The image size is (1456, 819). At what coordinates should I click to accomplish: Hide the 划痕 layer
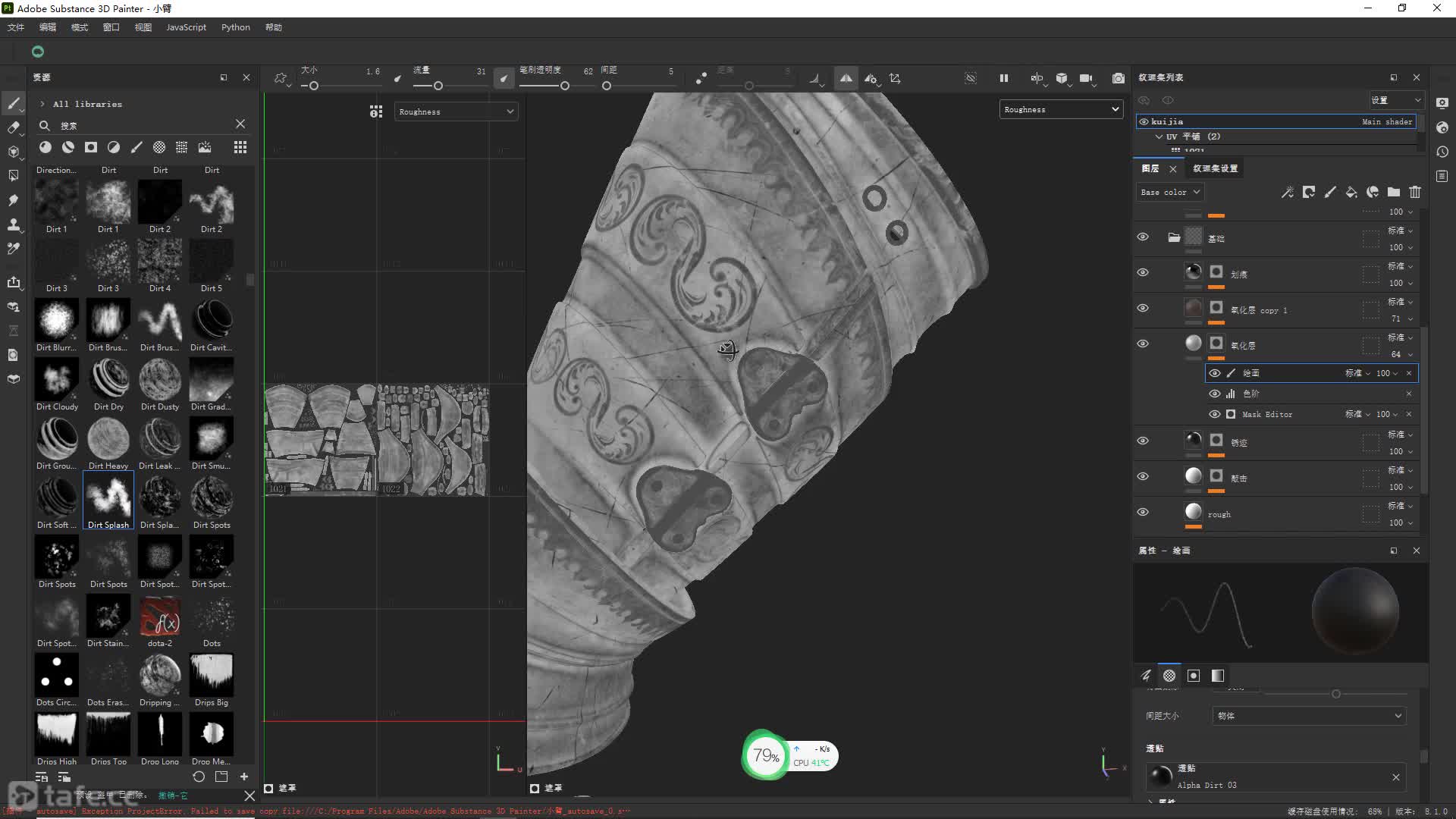(x=1143, y=272)
